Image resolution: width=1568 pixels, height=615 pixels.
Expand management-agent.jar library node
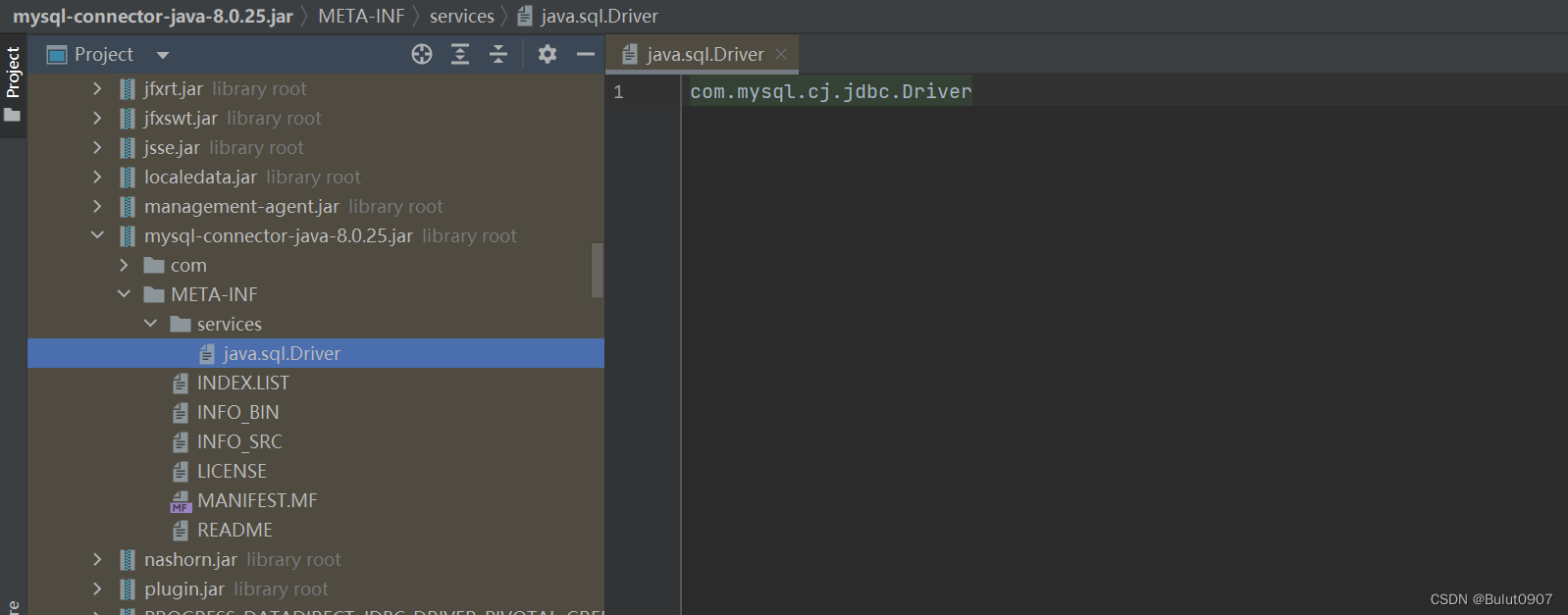(x=97, y=206)
